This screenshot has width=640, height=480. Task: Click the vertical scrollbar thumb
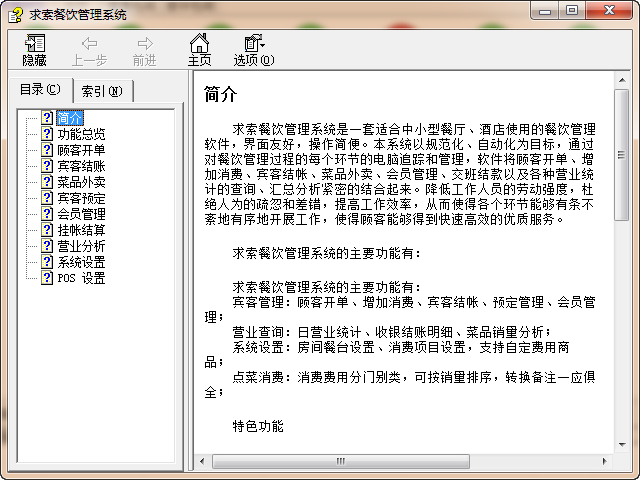[622, 155]
